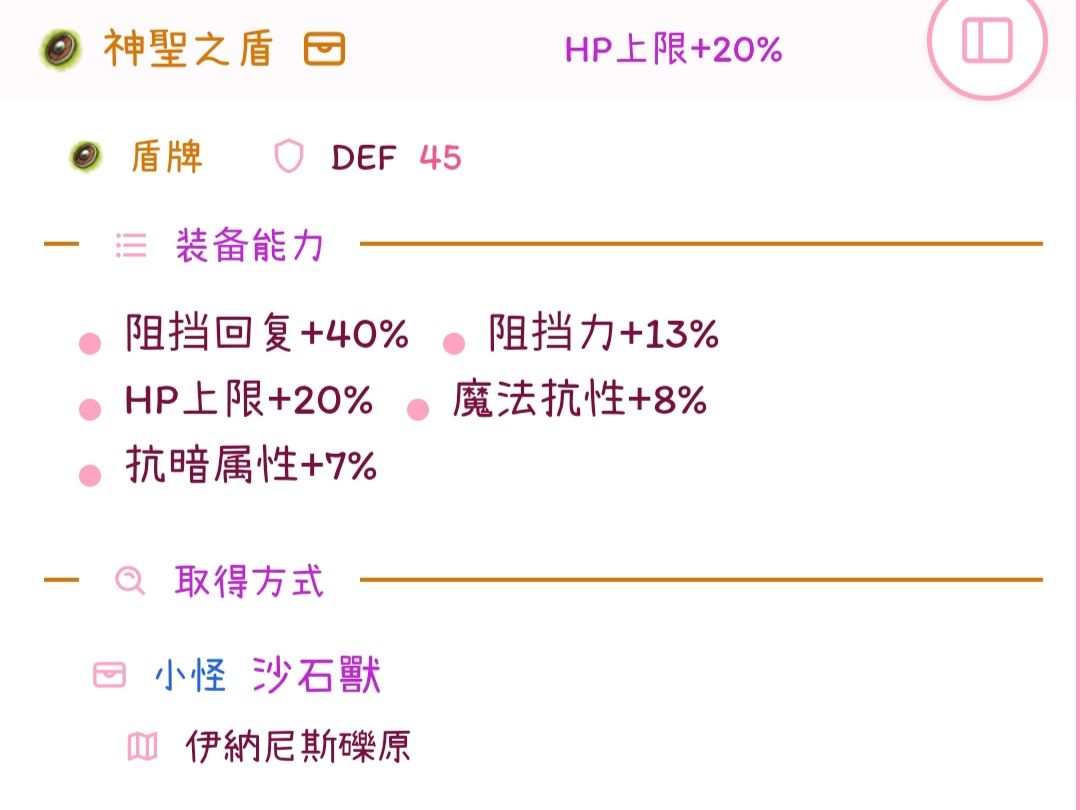Open the 伊納尼斯礫原 map location

[298, 746]
